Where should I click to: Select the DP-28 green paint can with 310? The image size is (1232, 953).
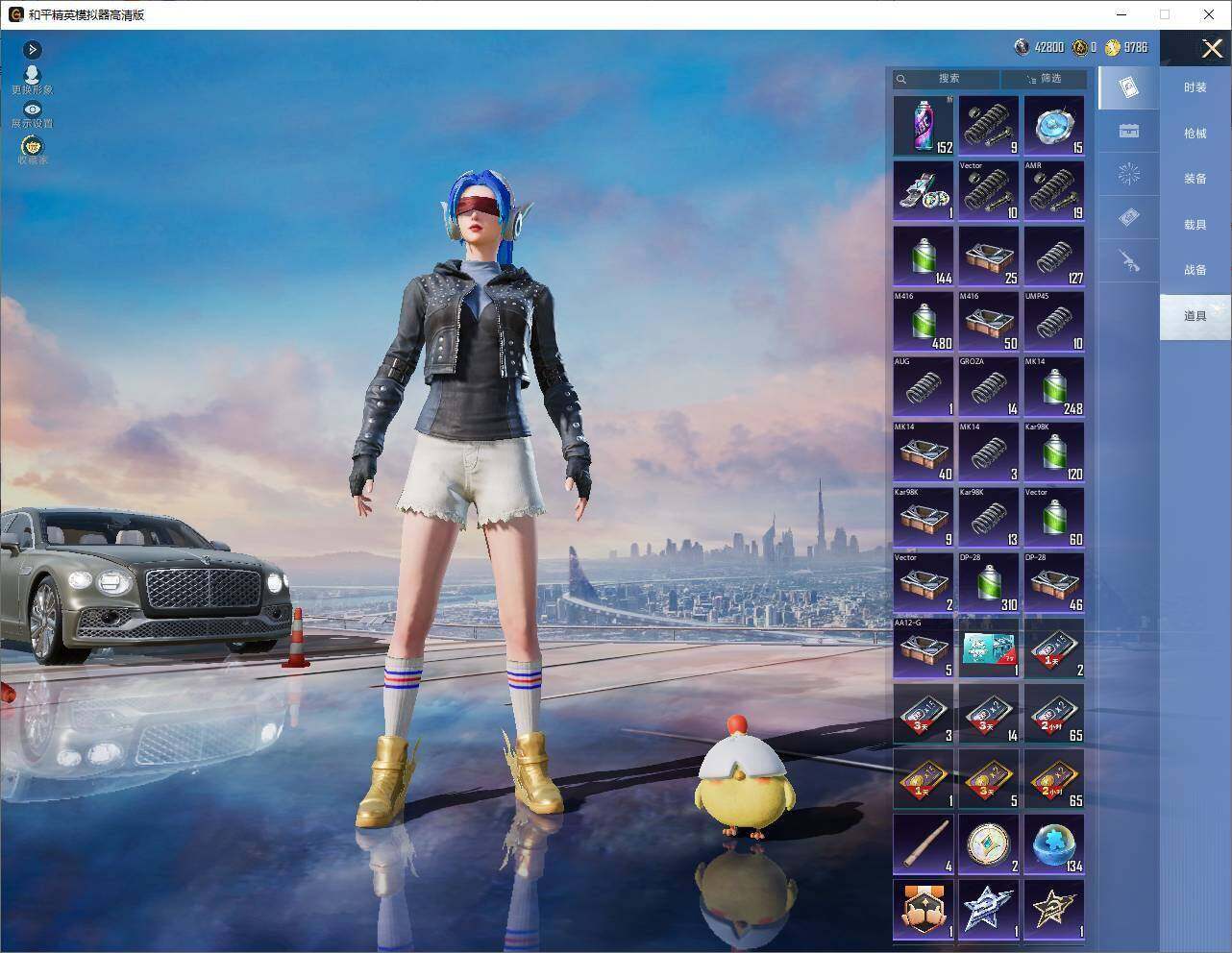989,582
